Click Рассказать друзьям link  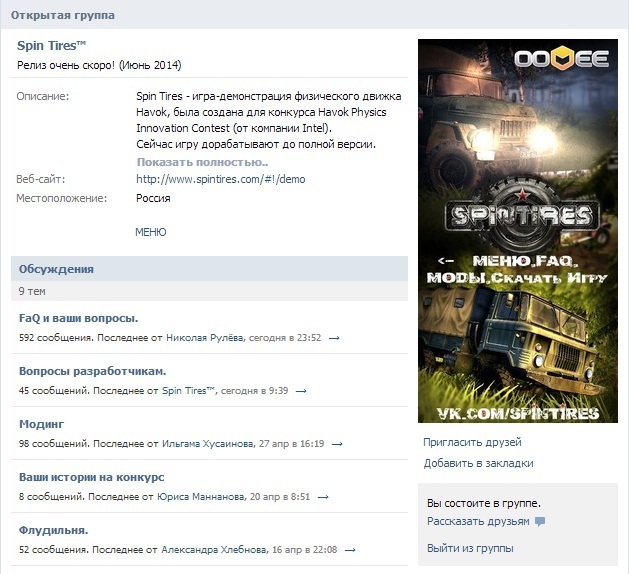tap(478, 521)
